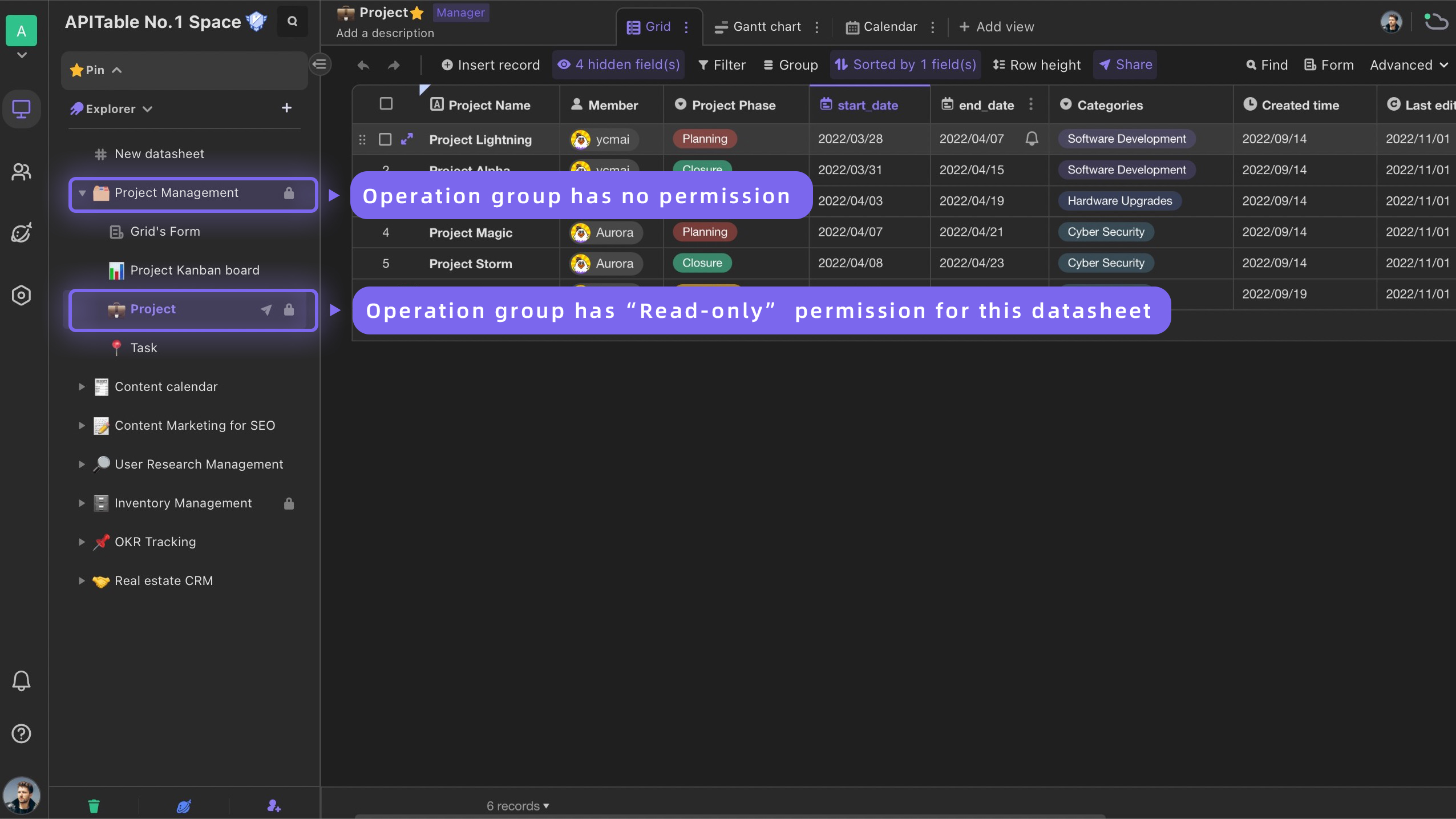The width and height of the screenshot is (1456, 819).
Task: Open Project Kanban board node
Action: click(184, 271)
